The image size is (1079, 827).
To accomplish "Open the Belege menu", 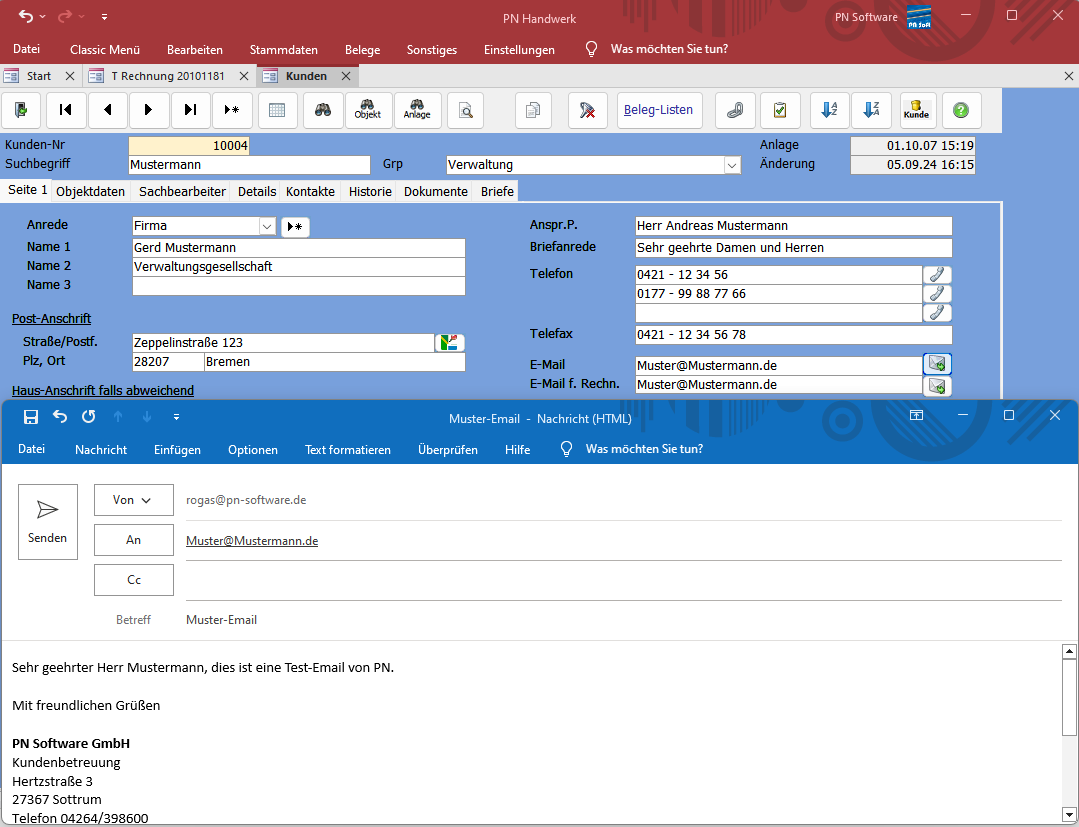I will tap(363, 50).
